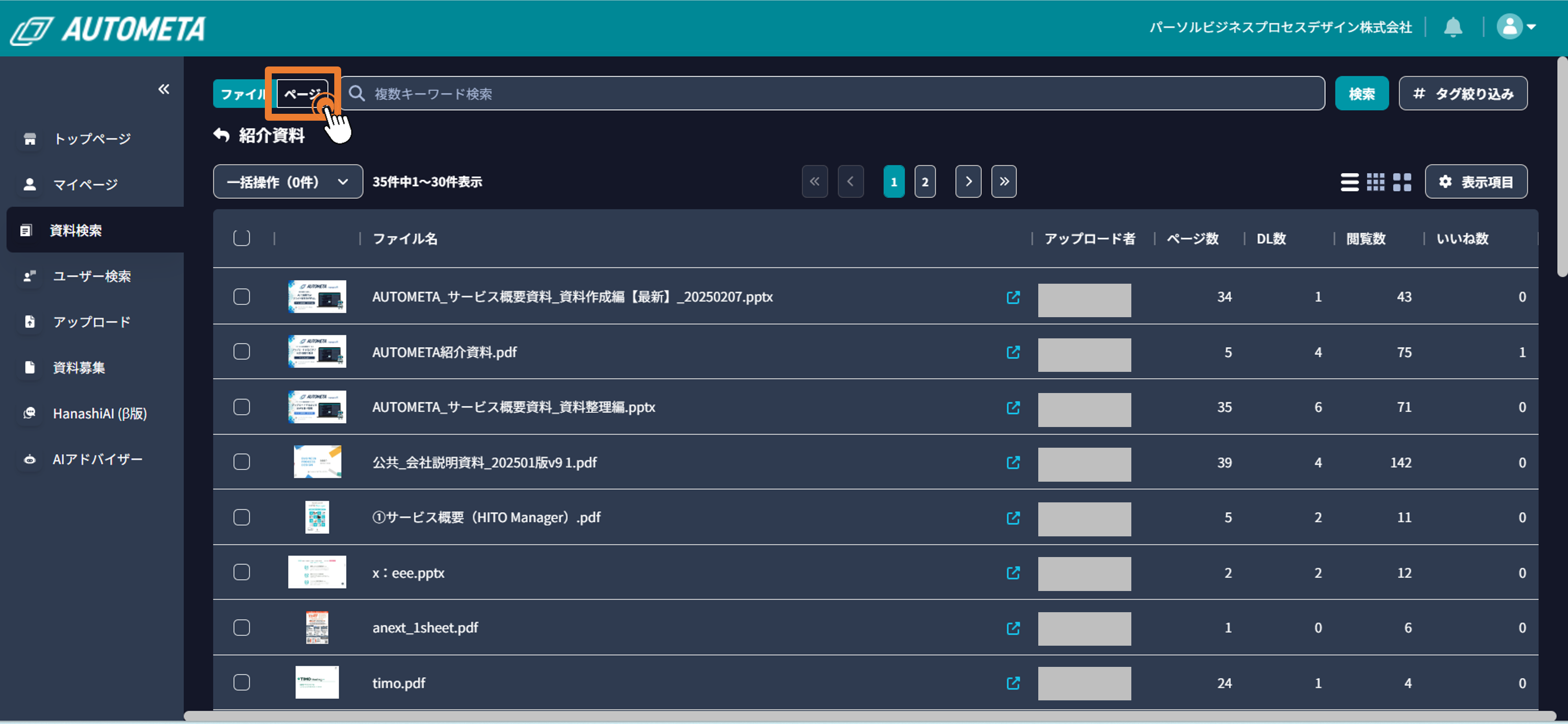This screenshot has width=1568, height=724.
Task: Sort by アップロード者 column header
Action: [1089, 238]
